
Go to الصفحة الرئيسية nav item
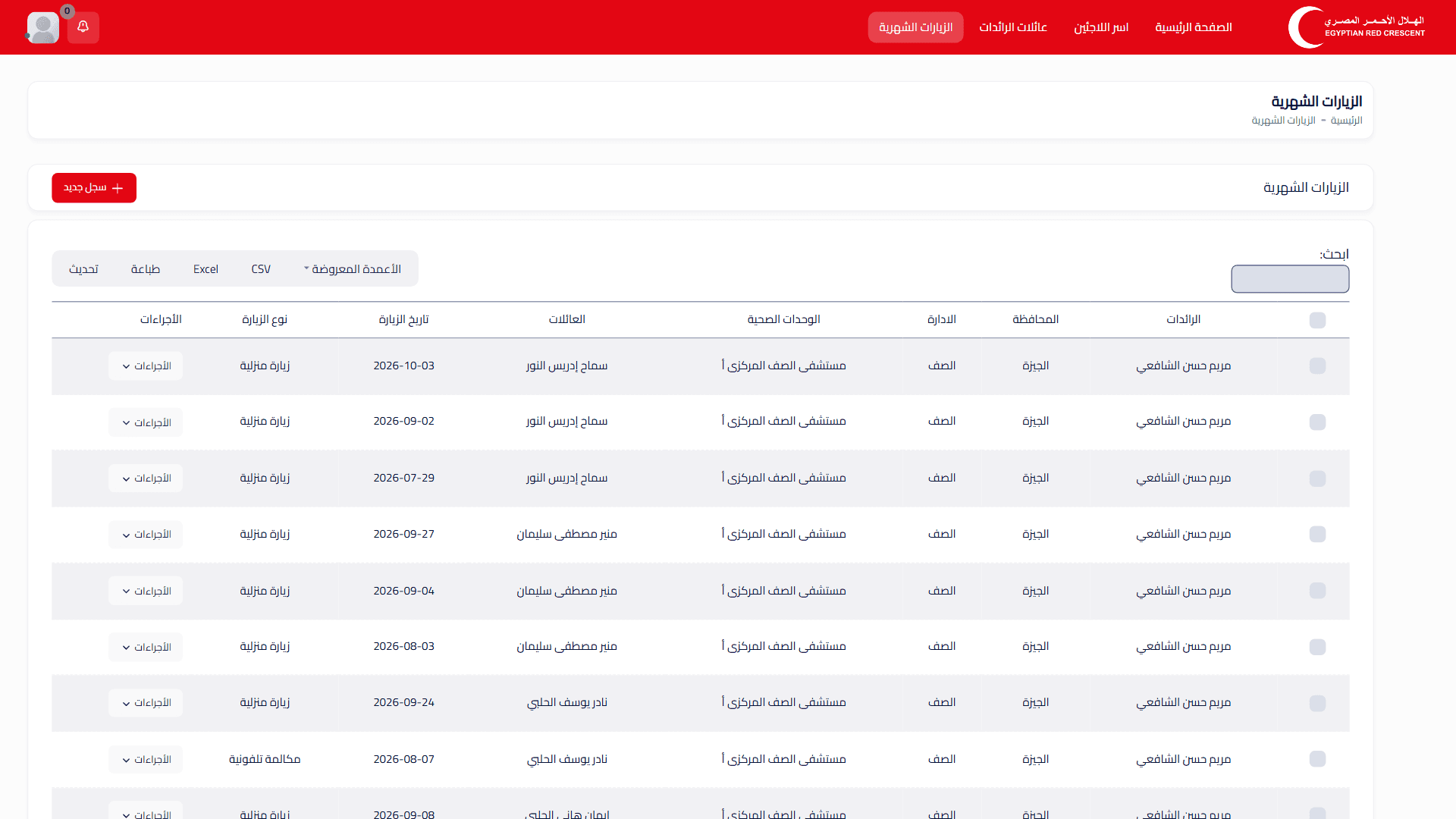coord(1193,27)
